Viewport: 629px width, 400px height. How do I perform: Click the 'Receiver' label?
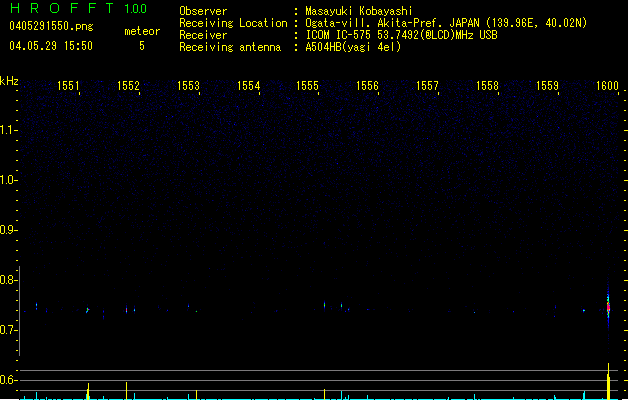[203, 35]
